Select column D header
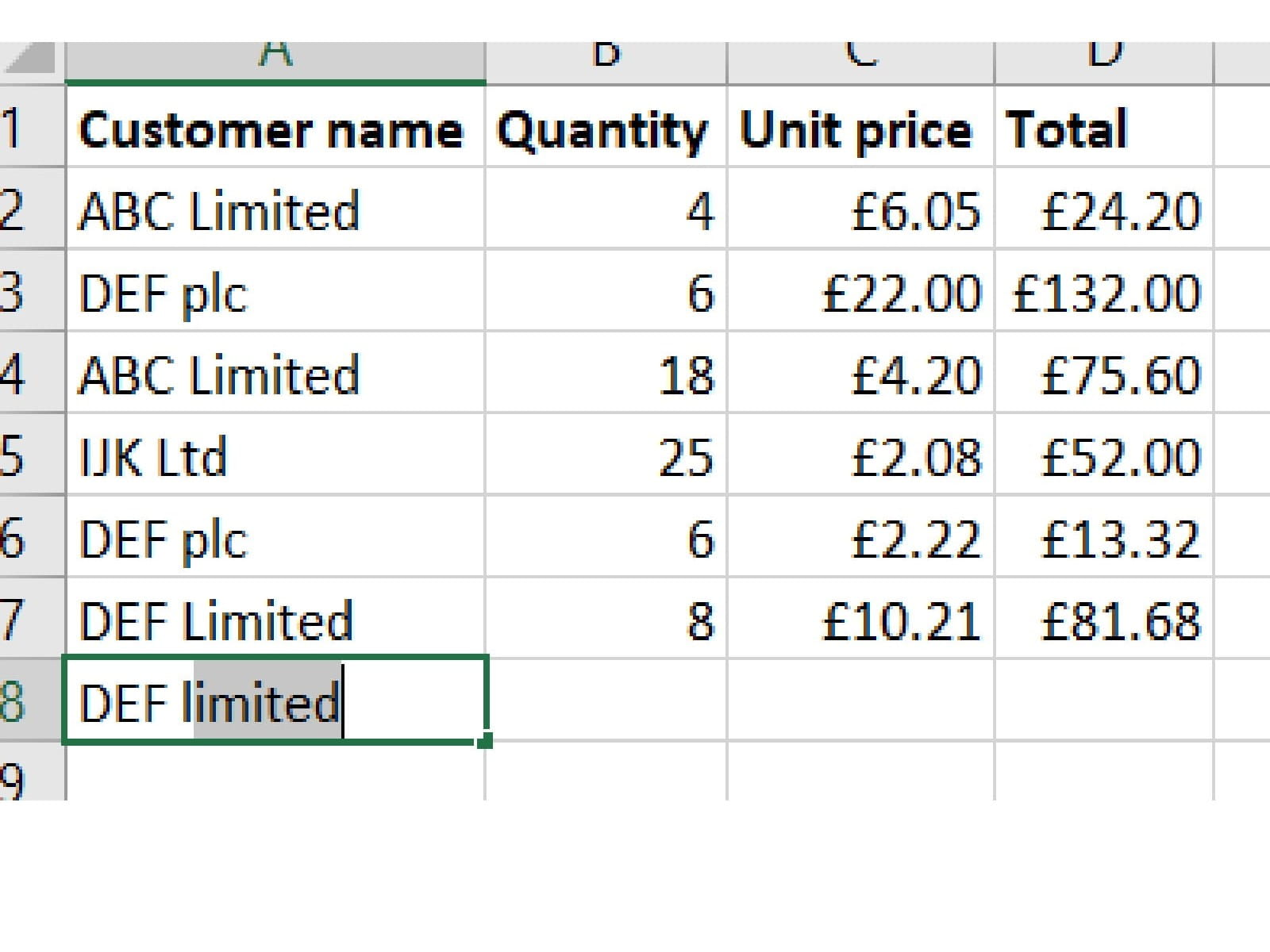Screen dimensions: 1270x952 click(x=1103, y=60)
